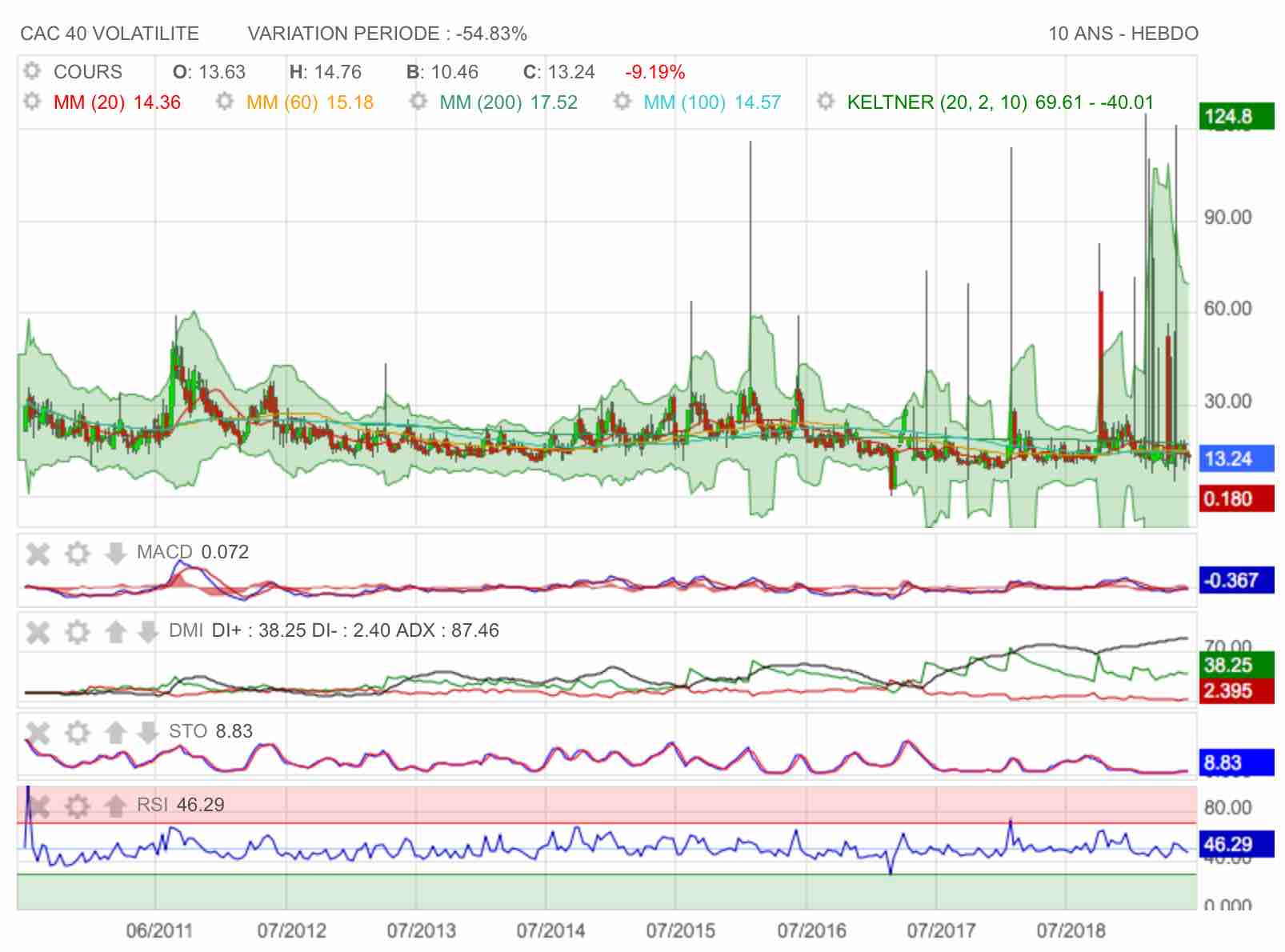Click the B: 10.46 low value
The image size is (1285, 952).
[442, 72]
